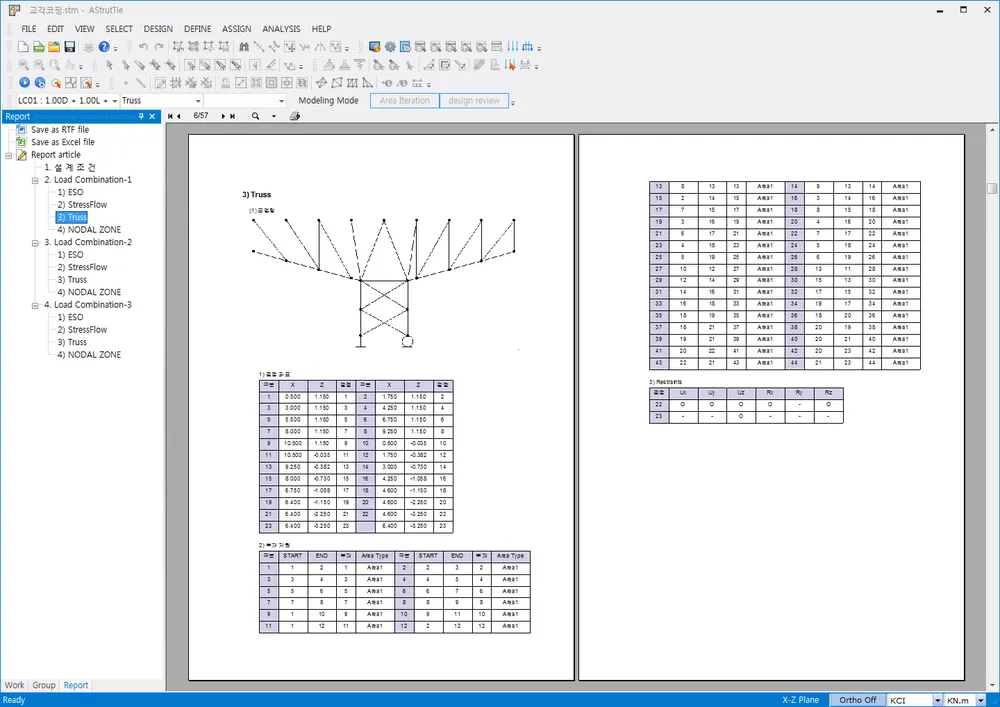This screenshot has width=1000, height=707.
Task: Open the ASSIGN menu
Action: (x=237, y=29)
